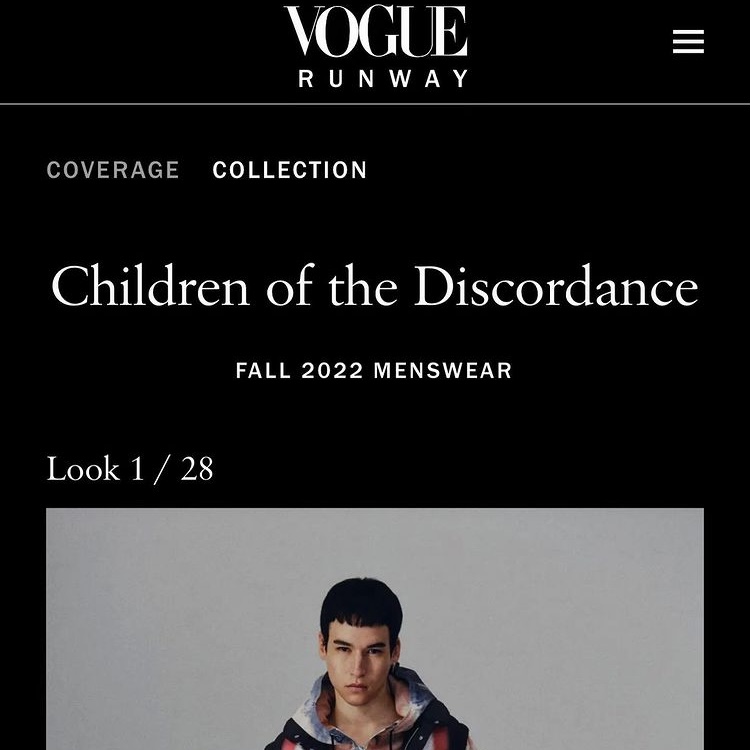Click the word Children in the title

click(150, 286)
